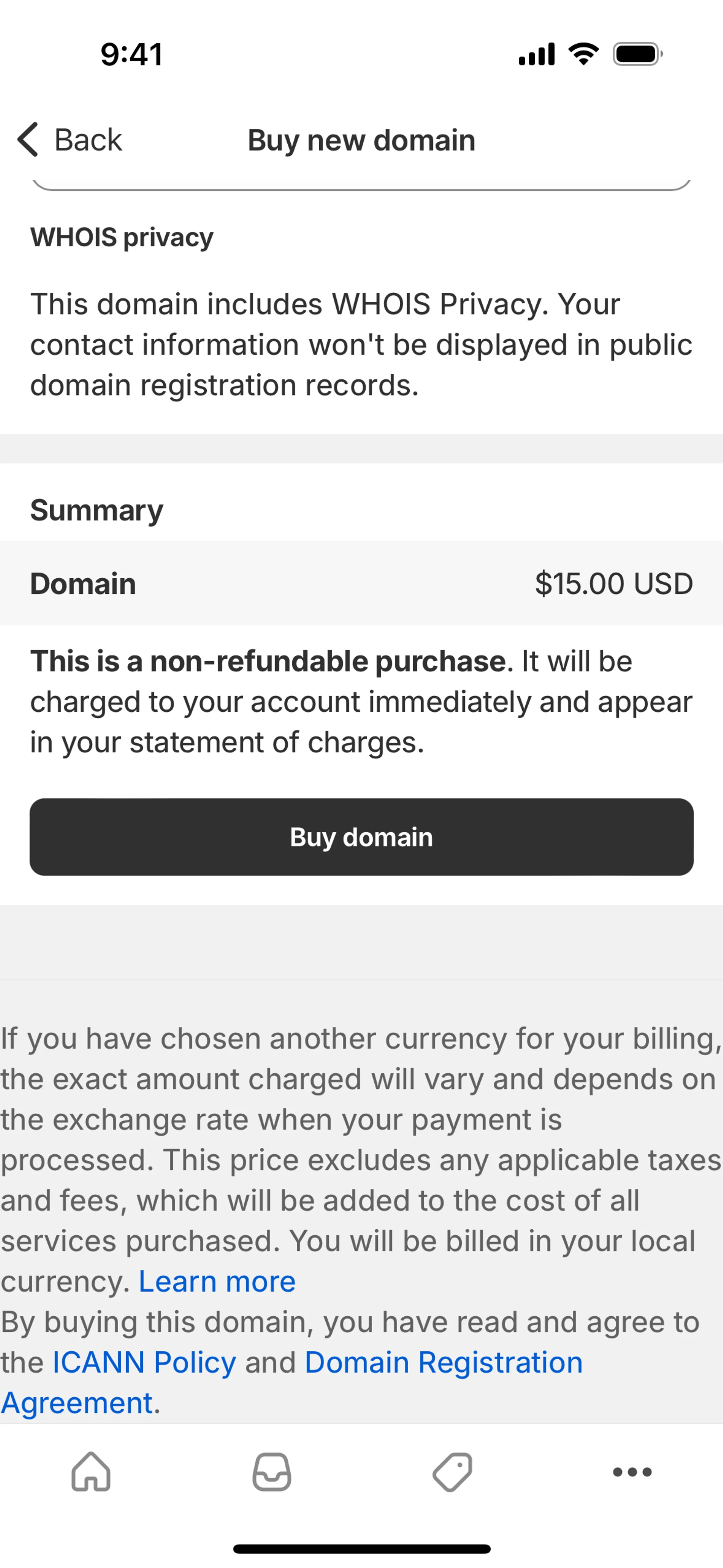
Task: Tap the Summary section heading
Action: (x=97, y=510)
